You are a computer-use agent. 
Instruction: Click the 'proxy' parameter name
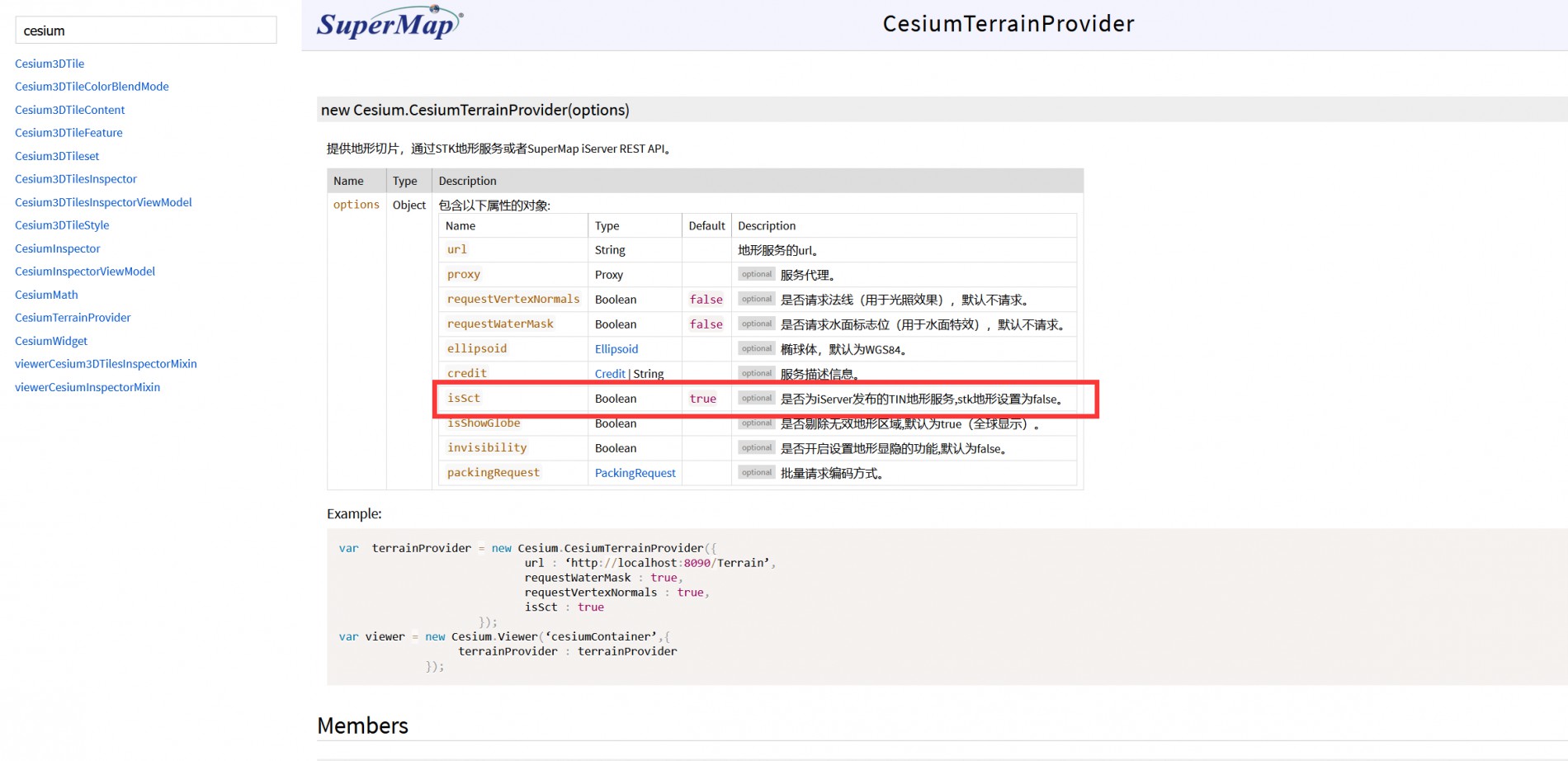click(464, 274)
